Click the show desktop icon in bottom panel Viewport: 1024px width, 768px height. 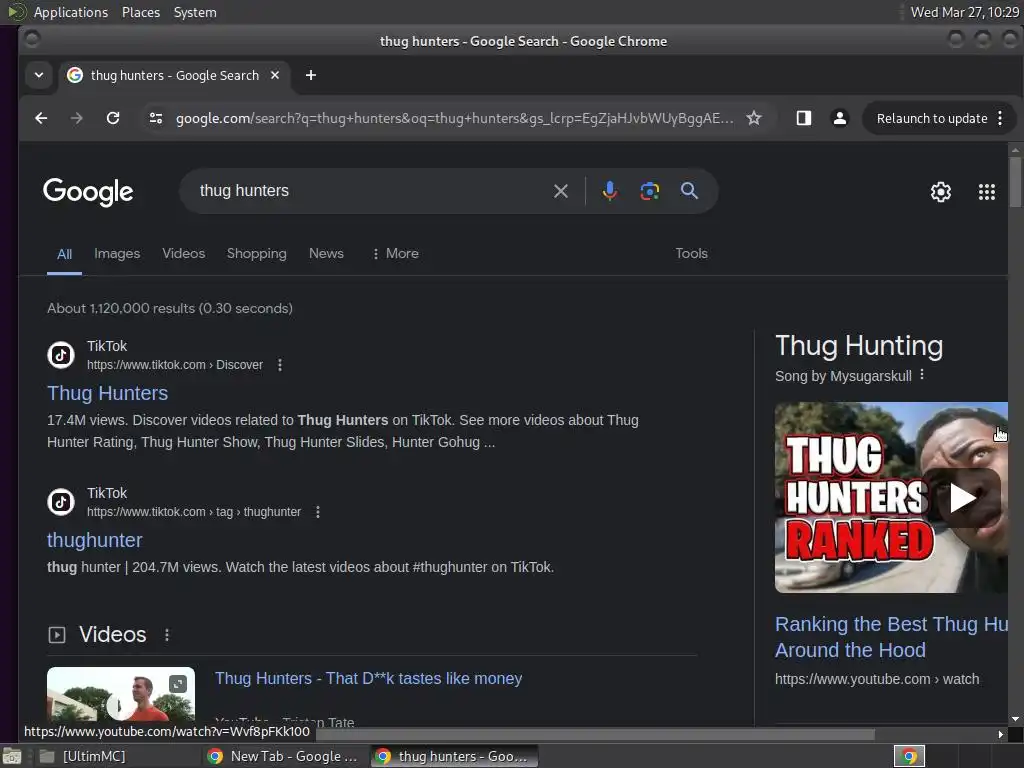pos(12,756)
